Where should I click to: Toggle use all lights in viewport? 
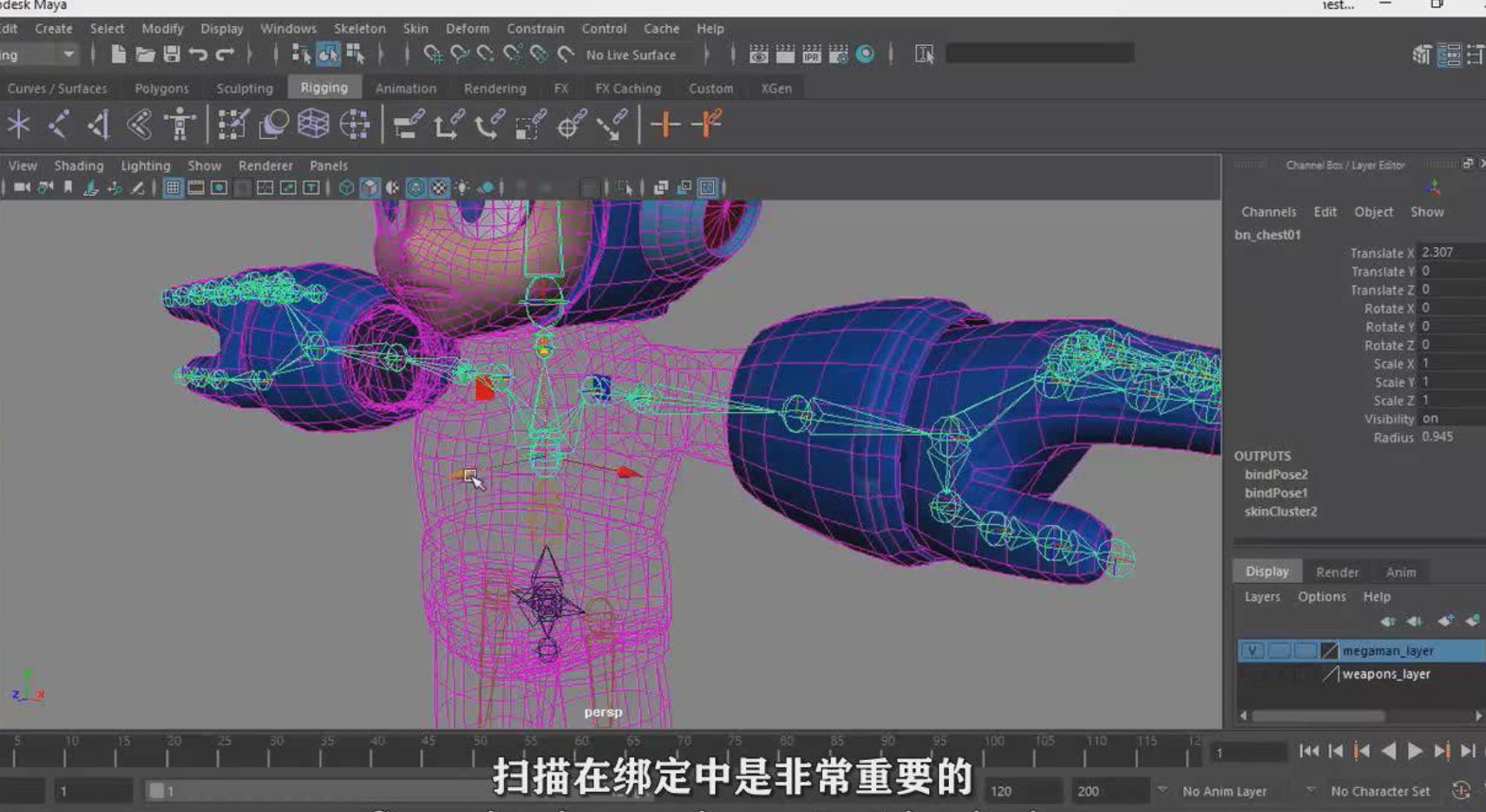click(463, 187)
